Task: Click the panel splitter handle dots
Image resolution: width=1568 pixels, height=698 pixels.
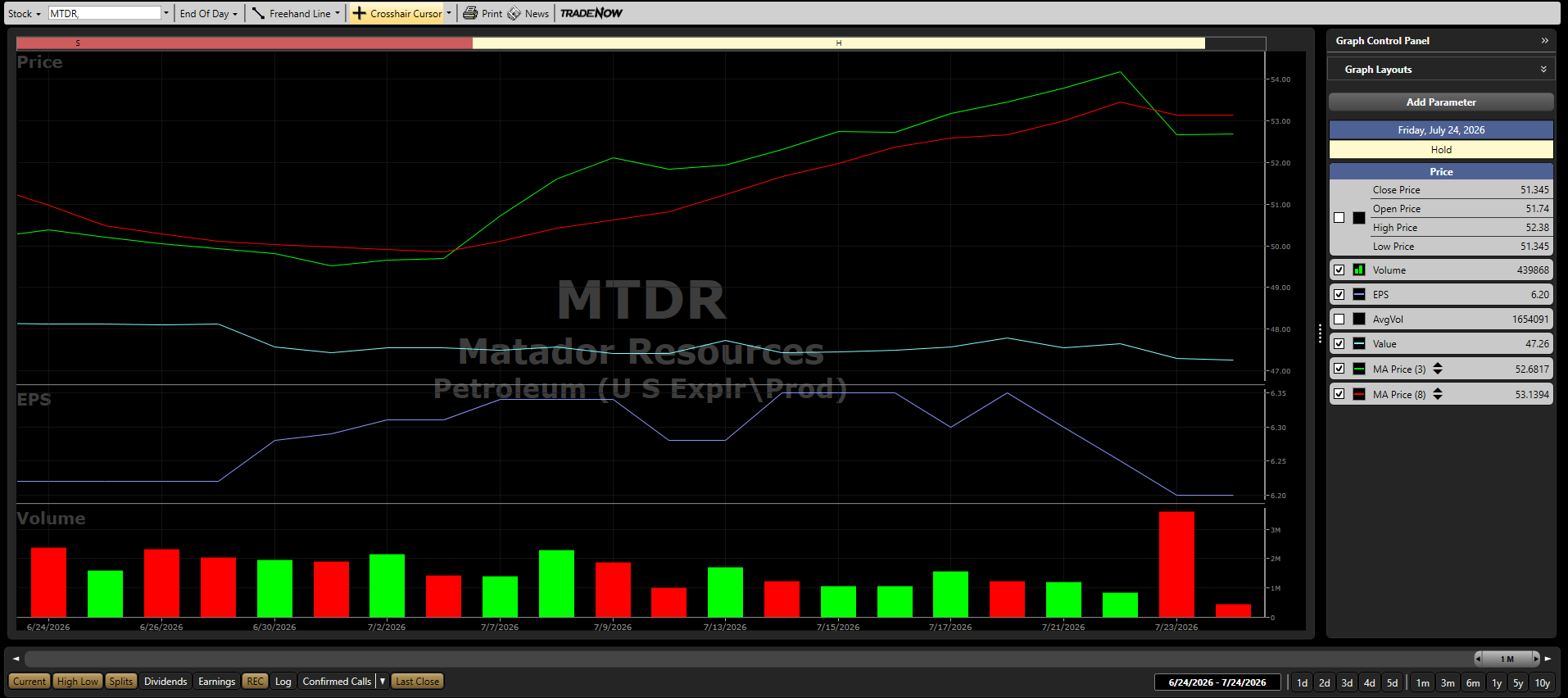Action: [x=1320, y=334]
